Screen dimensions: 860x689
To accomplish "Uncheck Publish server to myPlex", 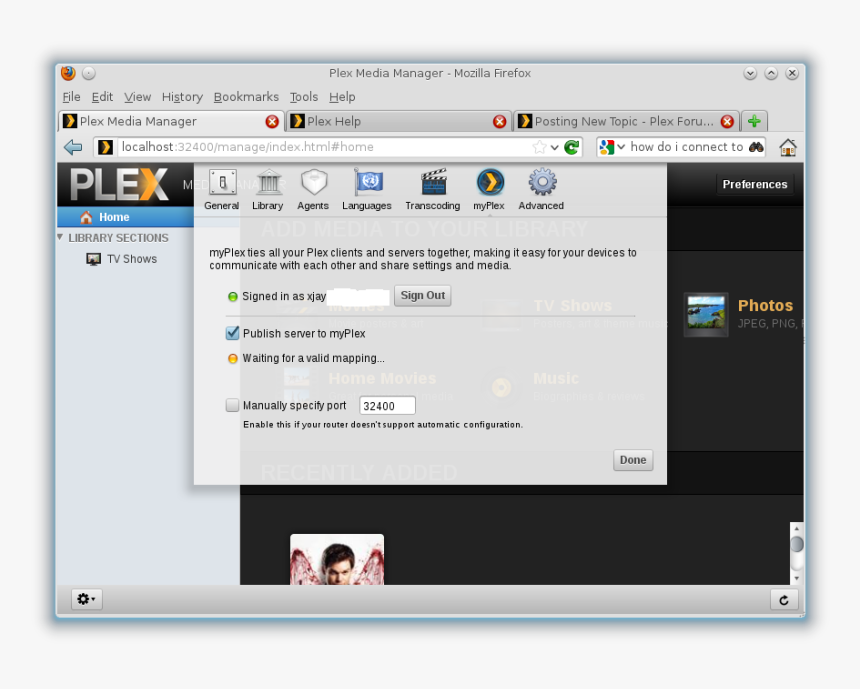I will coord(233,333).
